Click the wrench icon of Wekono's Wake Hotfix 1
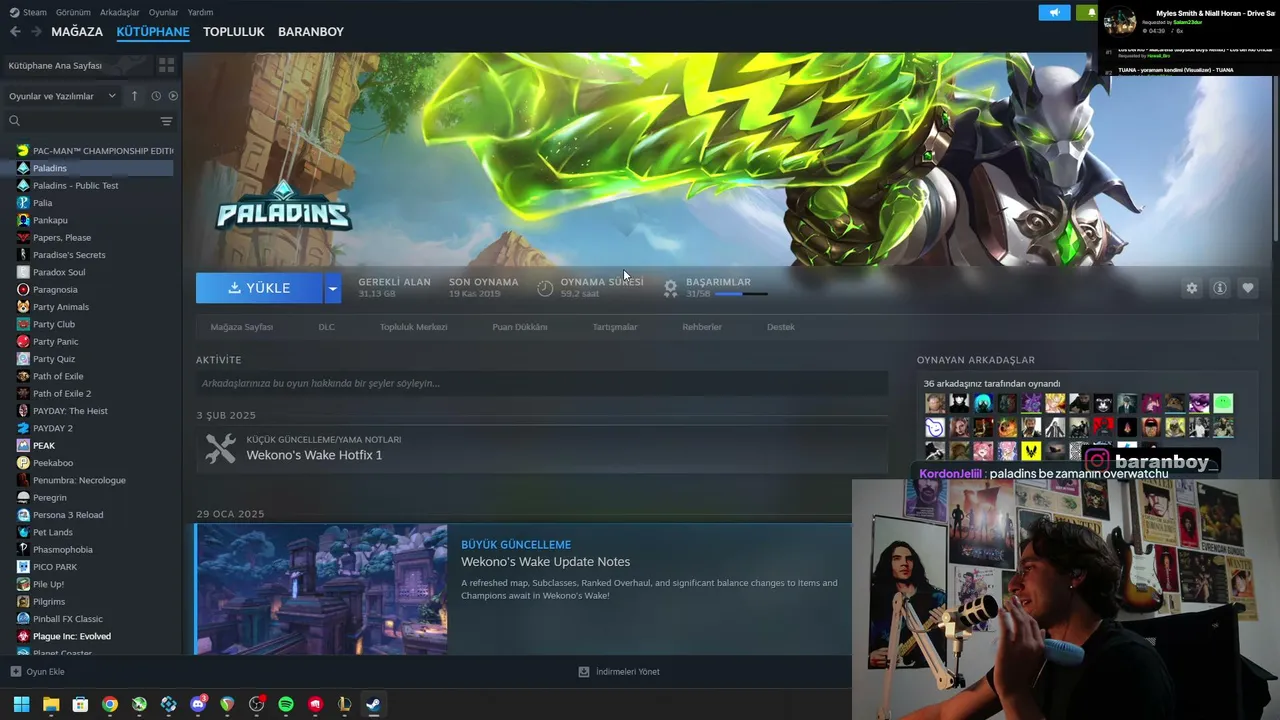 pos(220,448)
